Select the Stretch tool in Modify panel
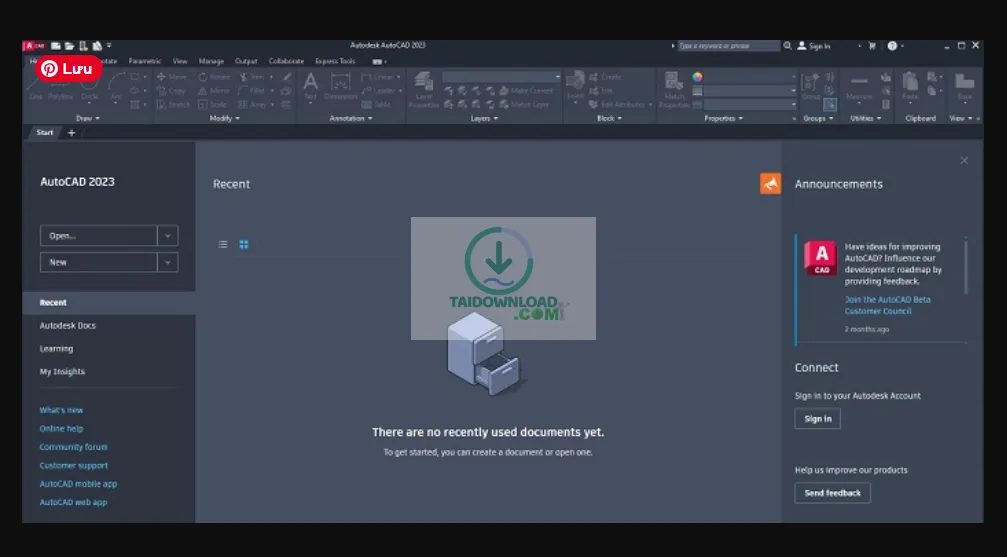The width and height of the screenshot is (1007, 557). point(173,104)
